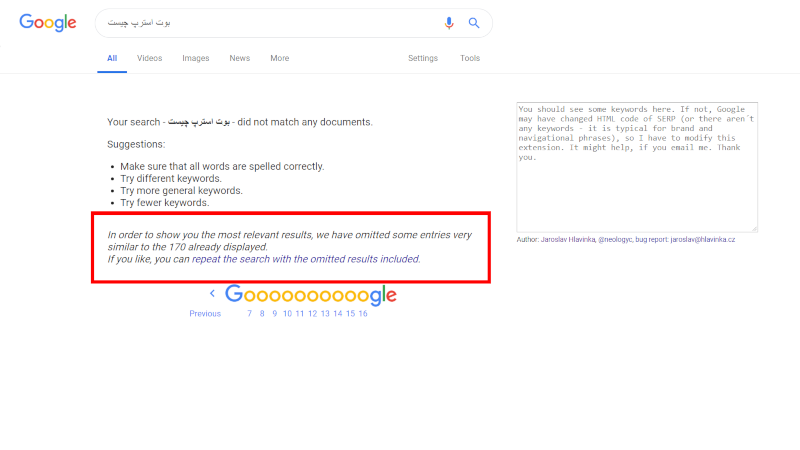Screen dimensions: 800x450
Task: Go to results page 10
Action: click(287, 314)
